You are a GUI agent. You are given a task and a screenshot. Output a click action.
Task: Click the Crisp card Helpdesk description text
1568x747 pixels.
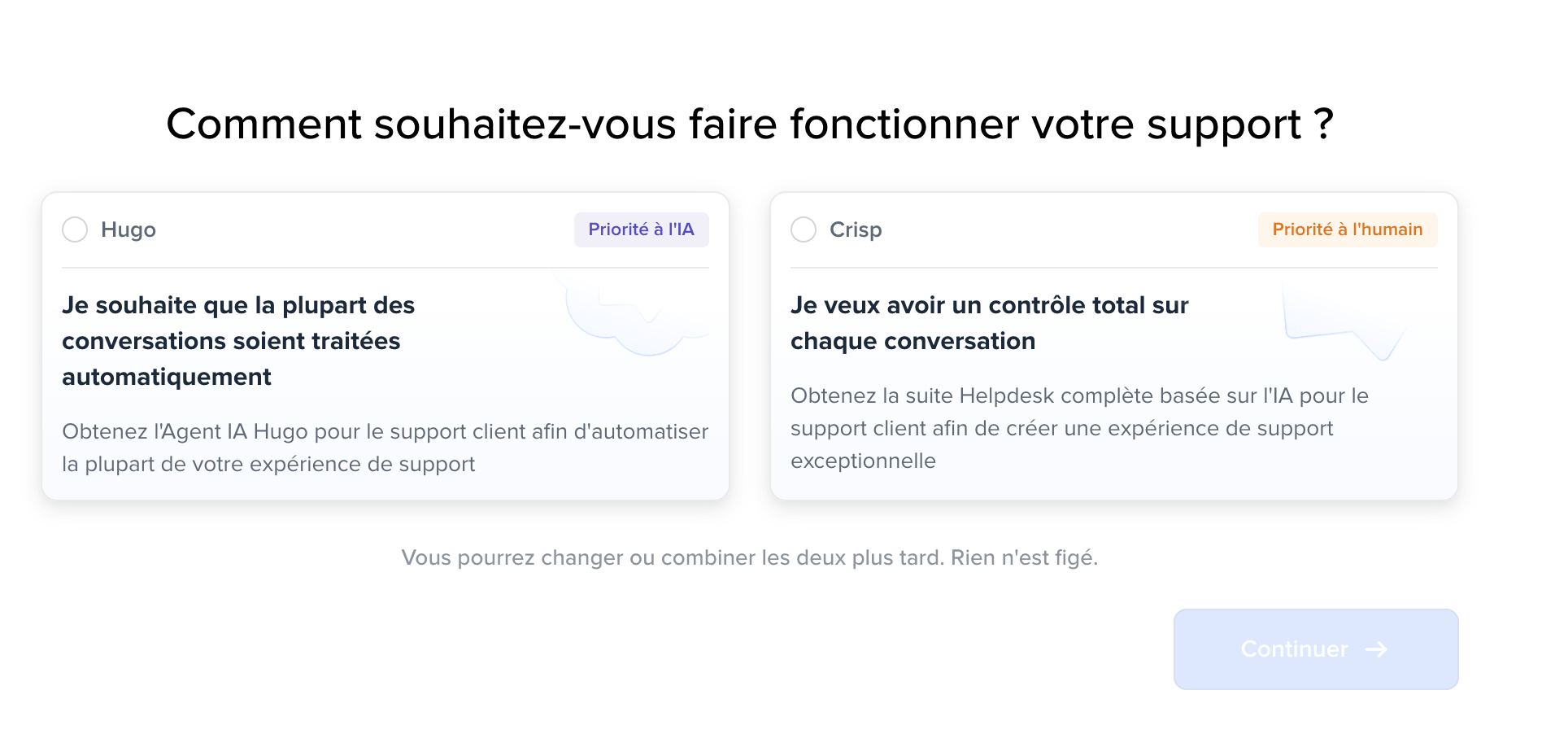point(1080,428)
